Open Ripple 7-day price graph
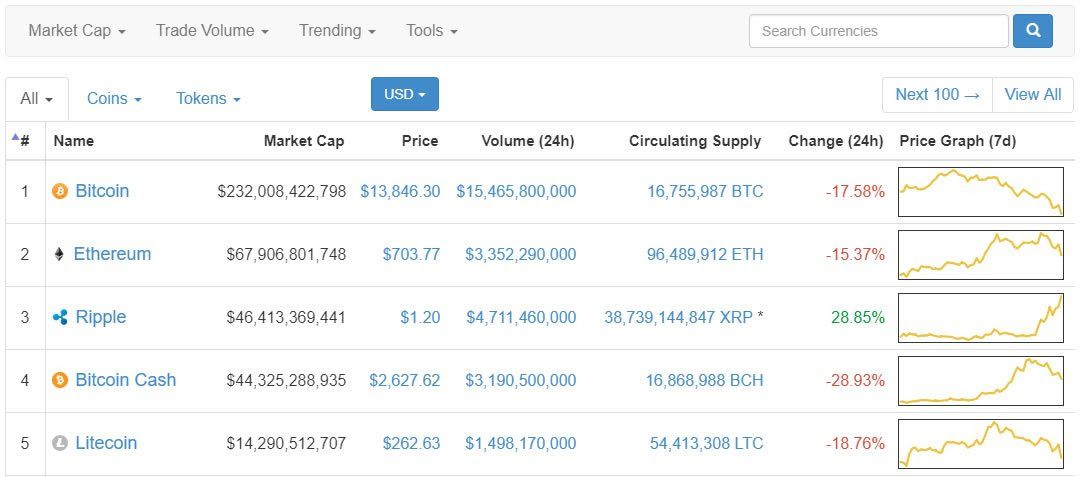Screen dimensions: 1080x477 [x=981, y=317]
